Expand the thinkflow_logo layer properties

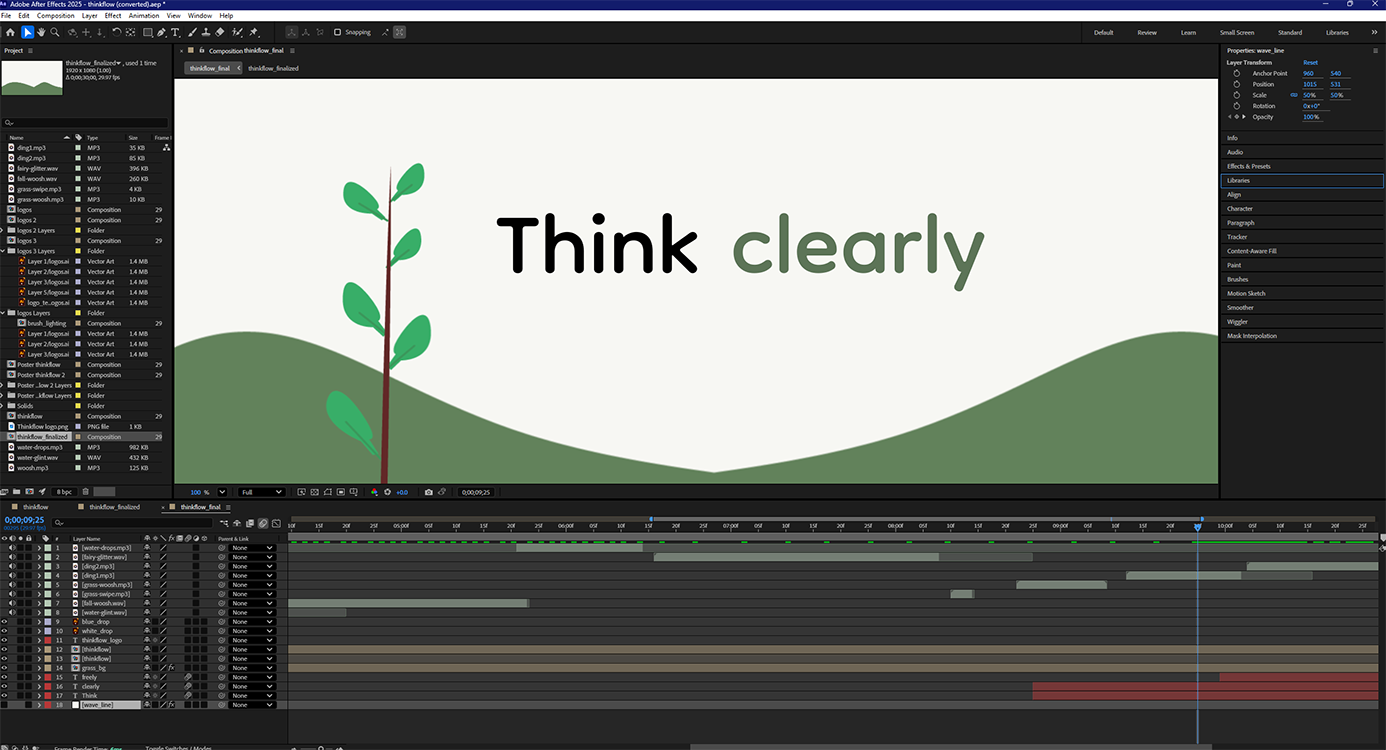(39, 640)
